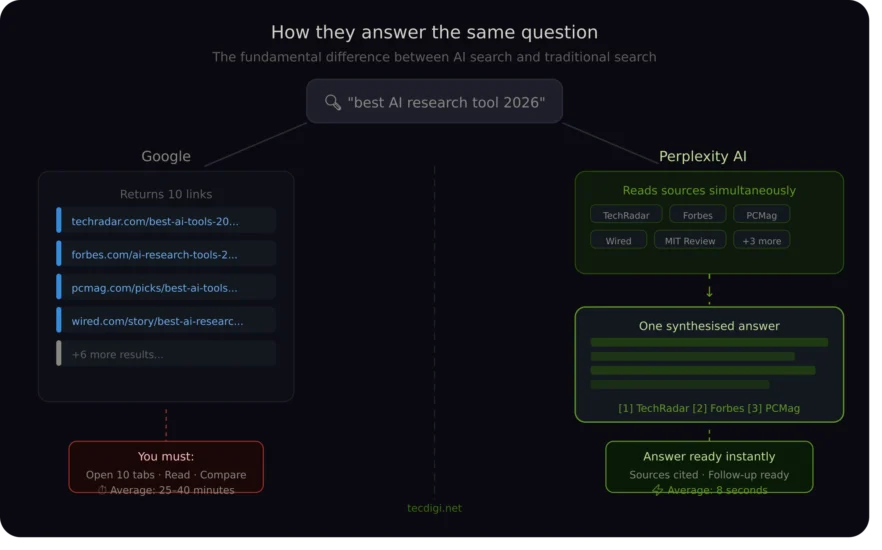Click the "+6 more results..." row
Screen dimensions: 882x550
[166, 354]
